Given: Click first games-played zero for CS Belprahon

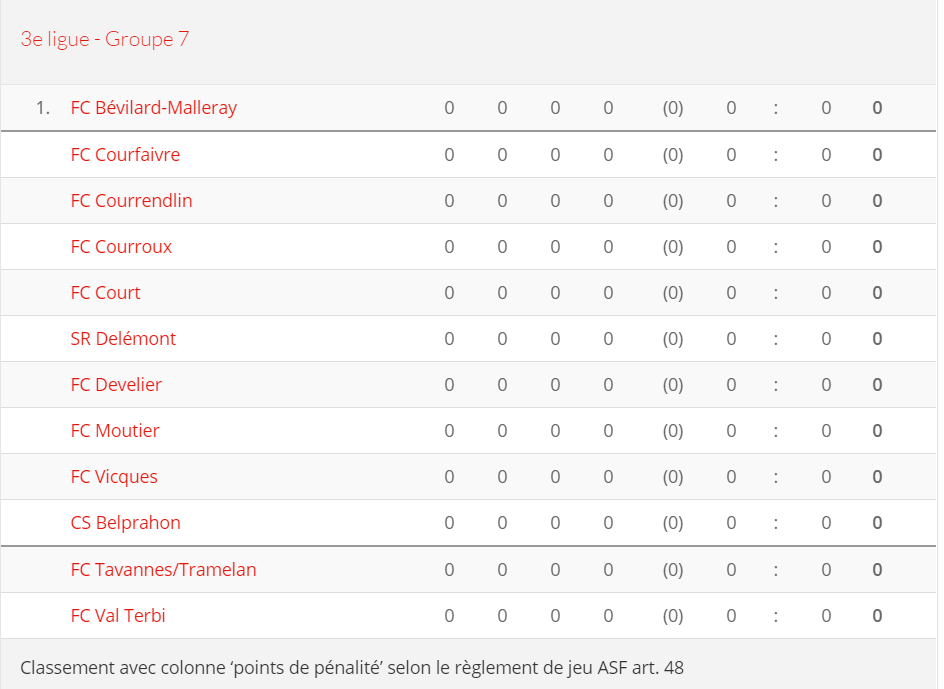Looking at the screenshot, I should click(x=449, y=523).
